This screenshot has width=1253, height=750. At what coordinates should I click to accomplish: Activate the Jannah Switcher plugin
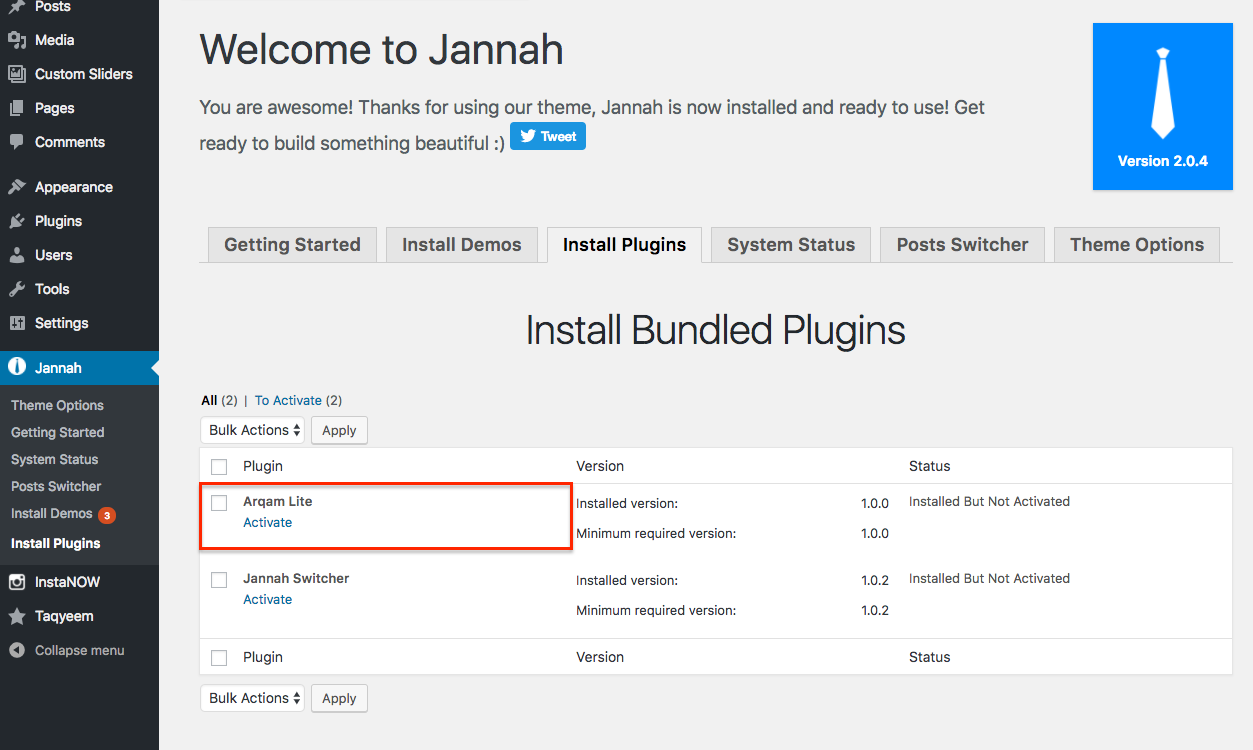coord(268,600)
